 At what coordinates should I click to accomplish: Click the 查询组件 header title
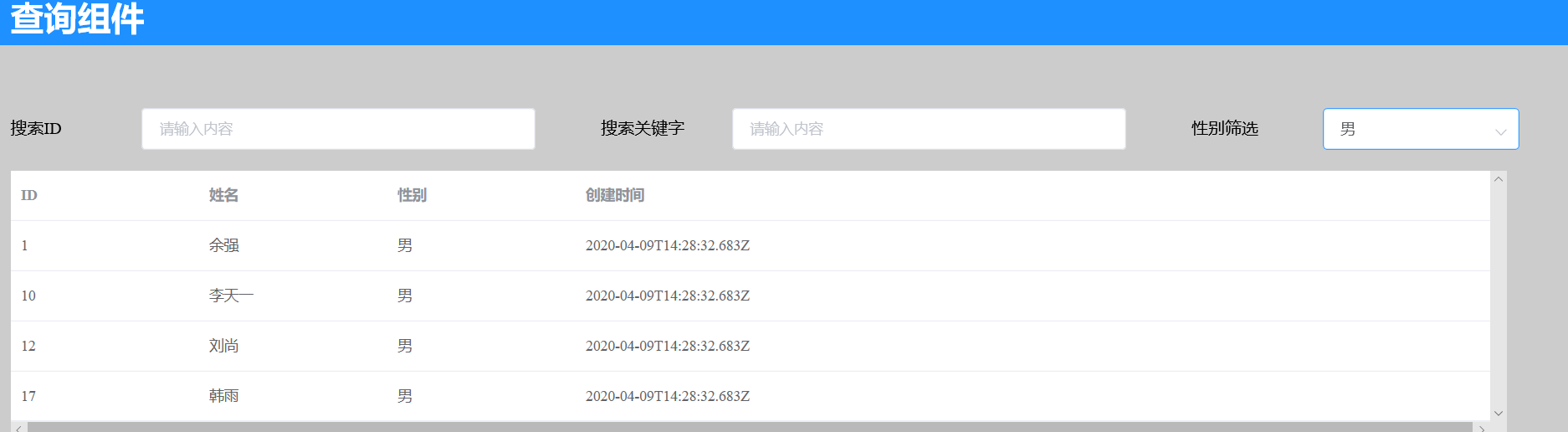pyautogui.click(x=77, y=18)
